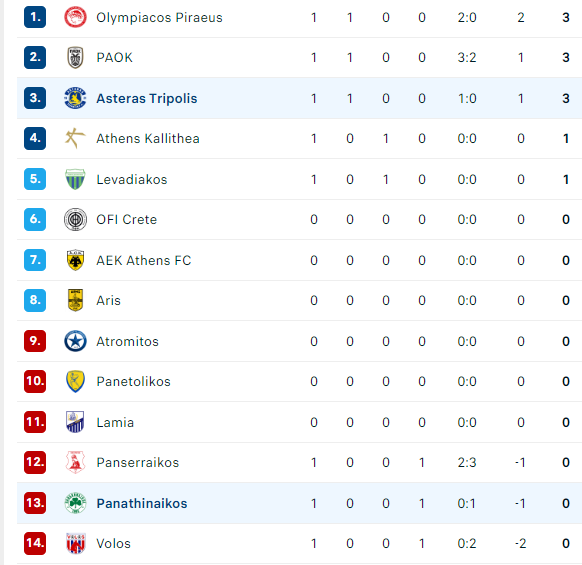Click the Levadiakos green striped crest
Screen dimensions: 582x565
(75, 179)
